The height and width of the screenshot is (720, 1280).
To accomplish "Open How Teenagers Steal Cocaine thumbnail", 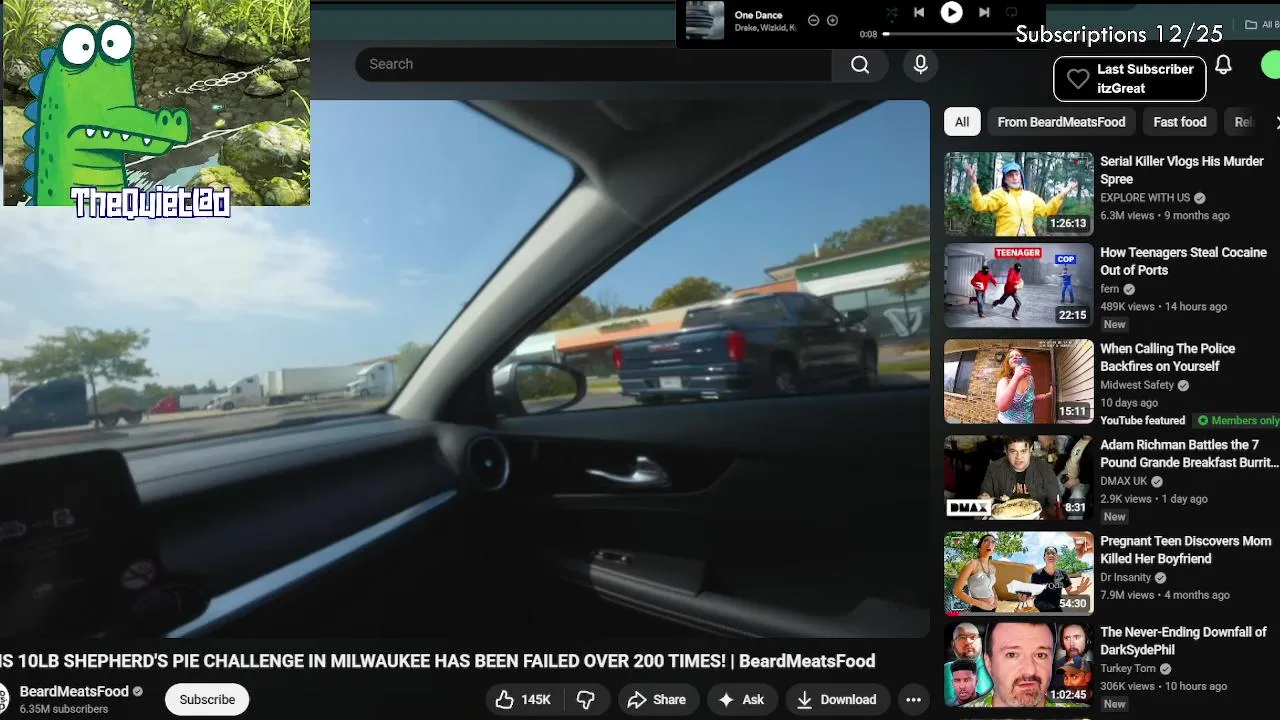I will (x=1019, y=286).
